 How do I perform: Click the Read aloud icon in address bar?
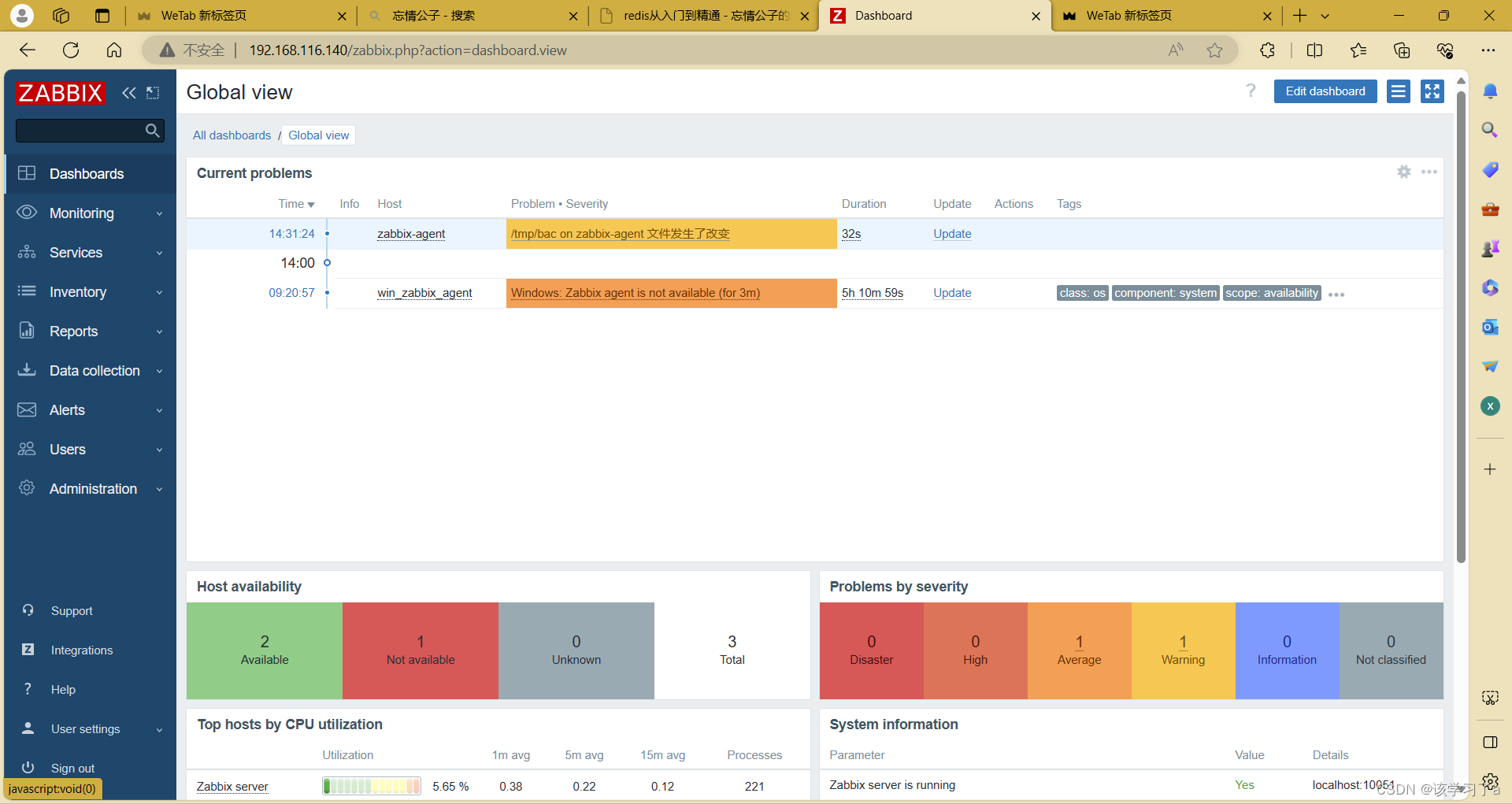(x=1176, y=50)
